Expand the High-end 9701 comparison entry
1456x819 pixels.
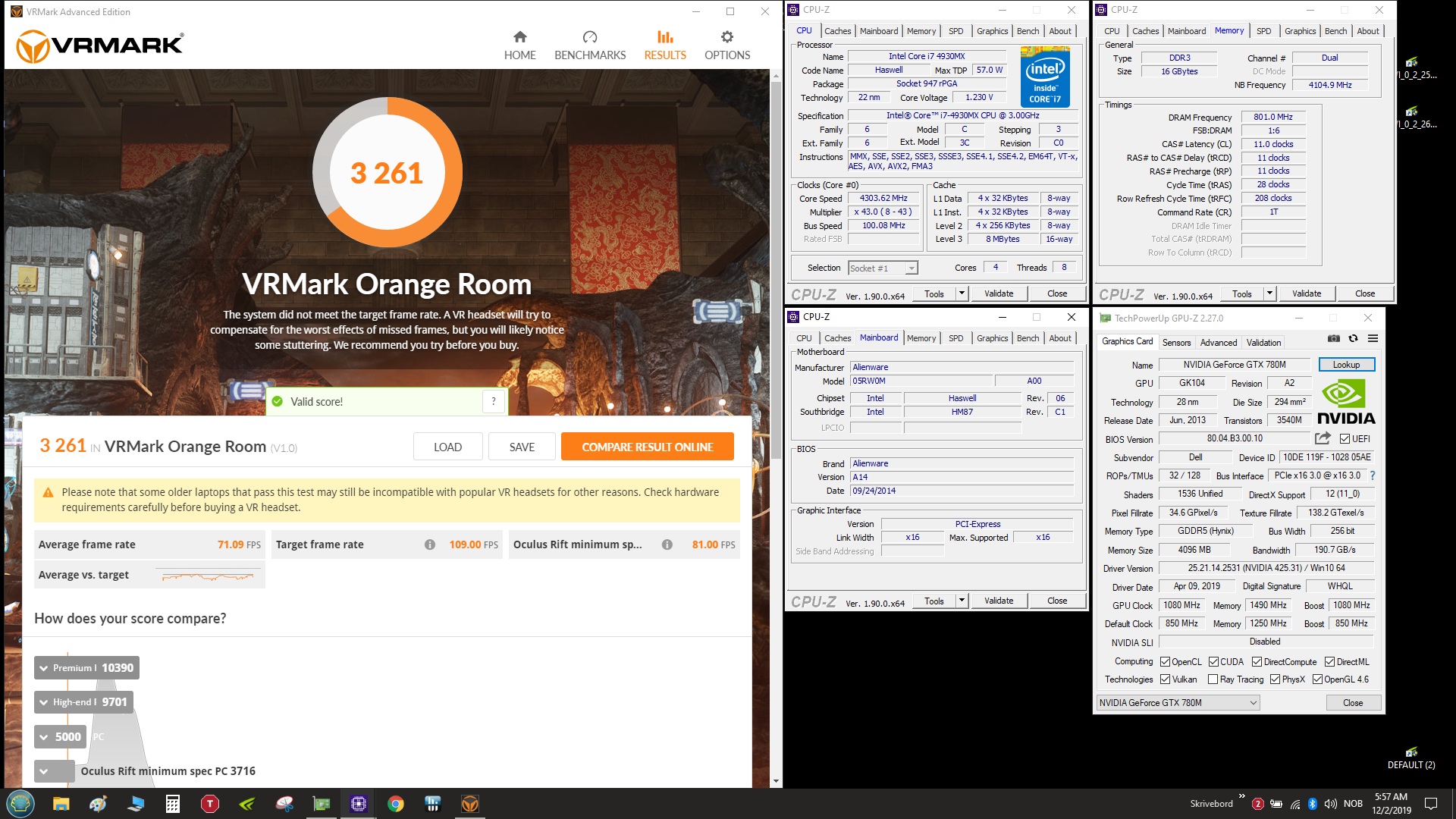coord(83,702)
